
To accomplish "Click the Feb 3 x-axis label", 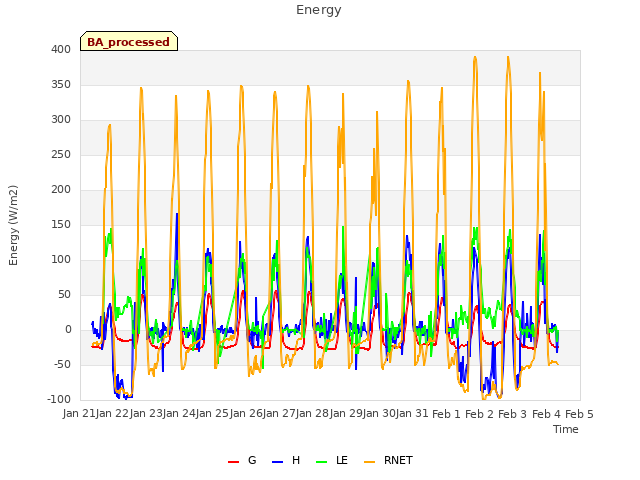I will pos(513,414).
